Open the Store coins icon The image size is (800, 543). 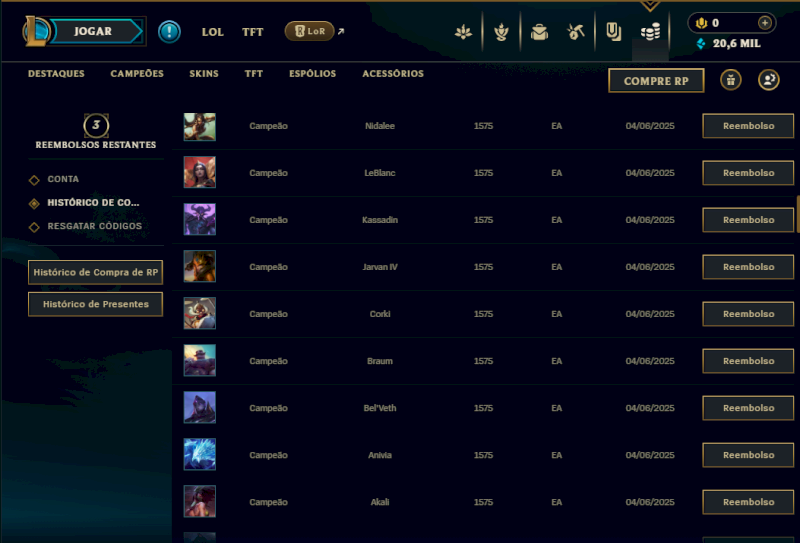click(x=651, y=32)
